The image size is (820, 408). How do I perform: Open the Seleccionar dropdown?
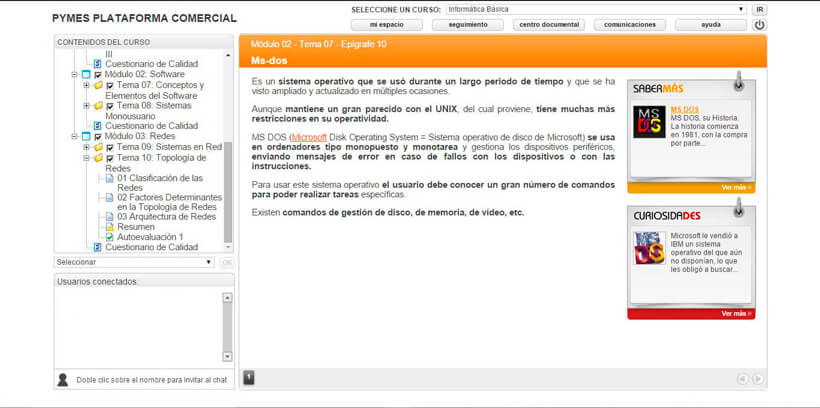[134, 262]
